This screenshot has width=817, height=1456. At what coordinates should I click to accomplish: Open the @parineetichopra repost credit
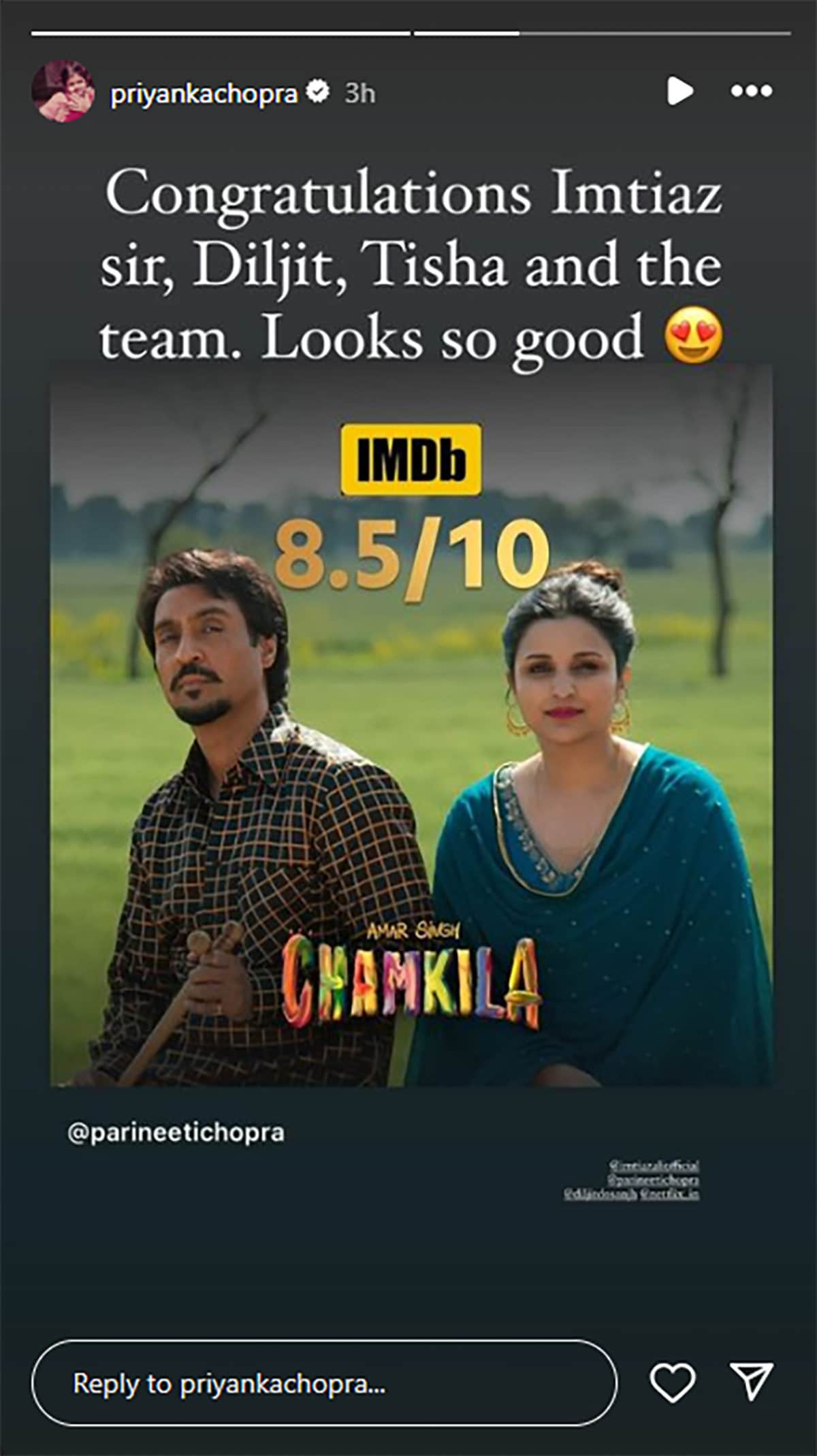coord(176,1133)
